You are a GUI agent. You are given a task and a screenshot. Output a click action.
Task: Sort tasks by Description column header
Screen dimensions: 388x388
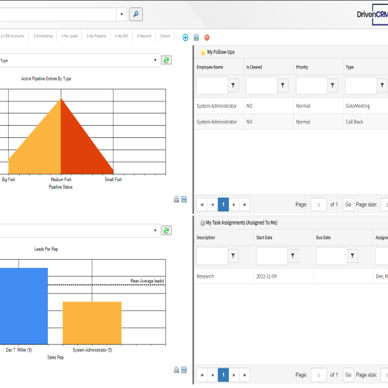tap(206, 237)
